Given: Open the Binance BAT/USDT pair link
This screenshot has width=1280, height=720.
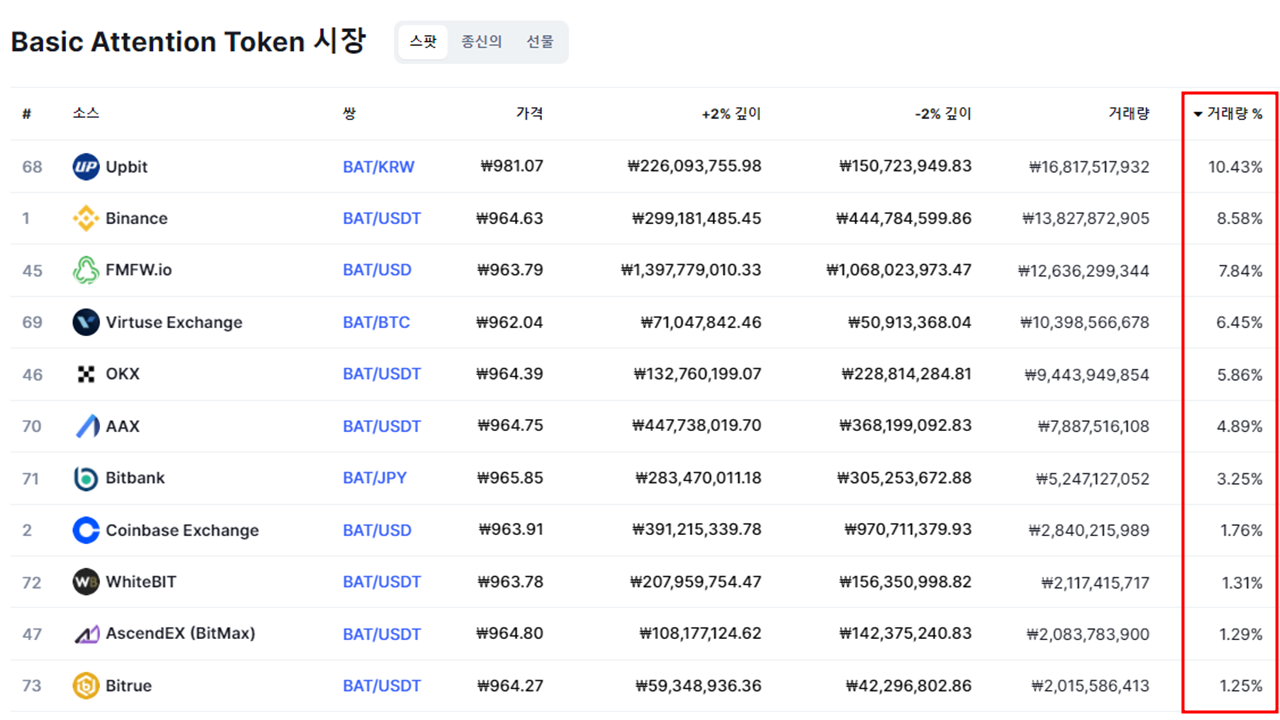Looking at the screenshot, I should tap(382, 218).
